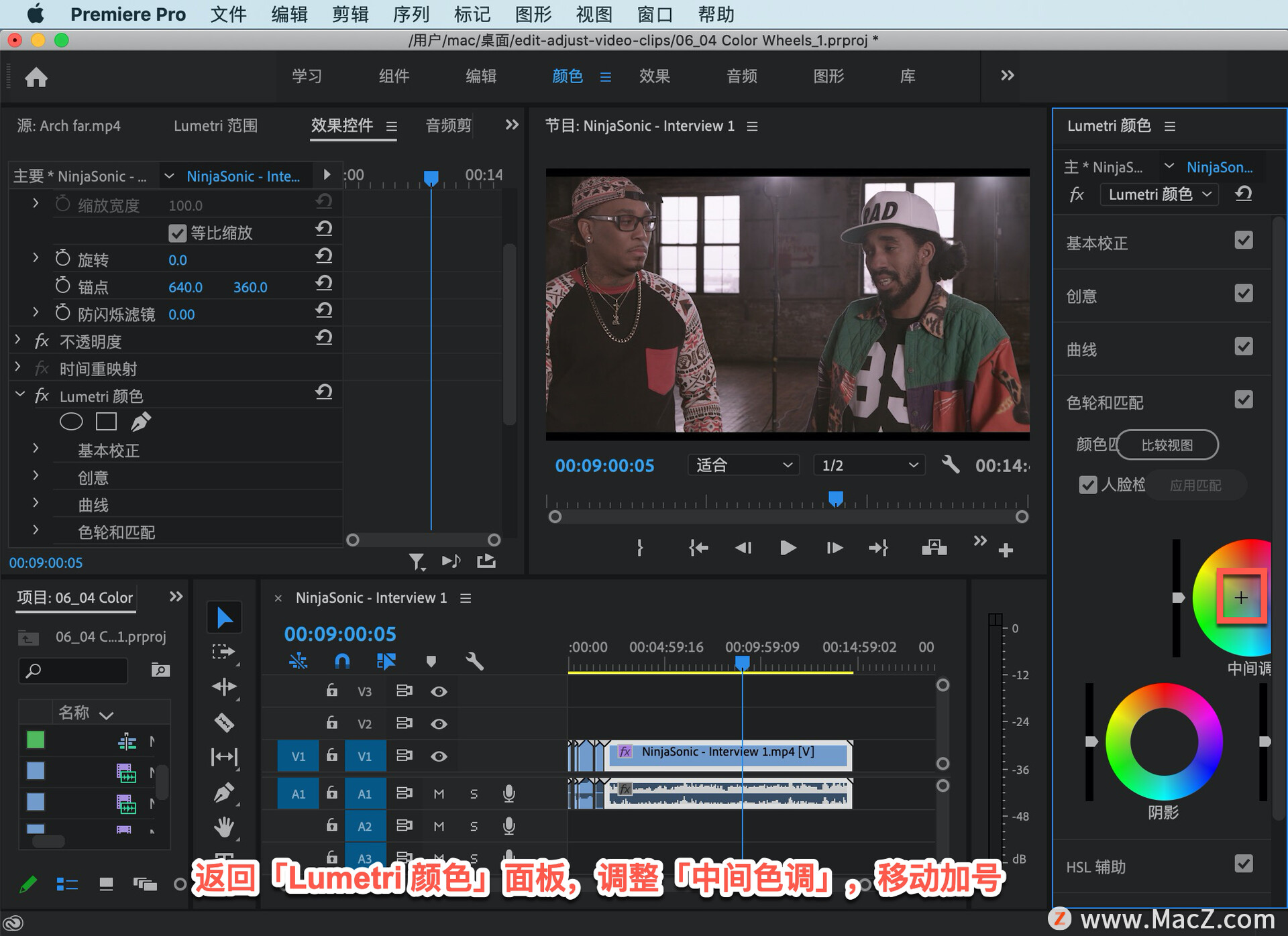This screenshot has width=1288, height=936.
Task: Switch to the Lumetri 范围 tab
Action: click(215, 126)
